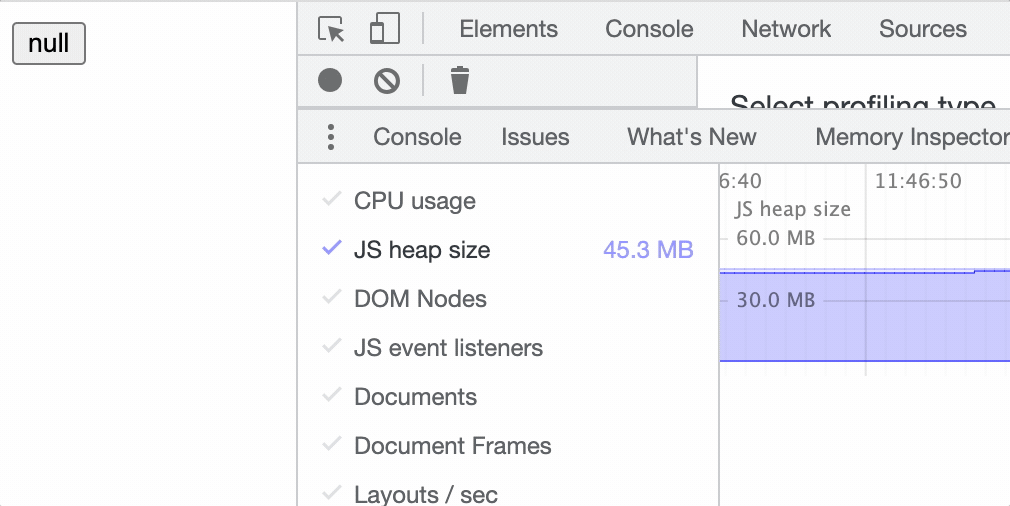The width and height of the screenshot is (1010, 506).
Task: Open the Elements tab
Action: pyautogui.click(x=508, y=29)
